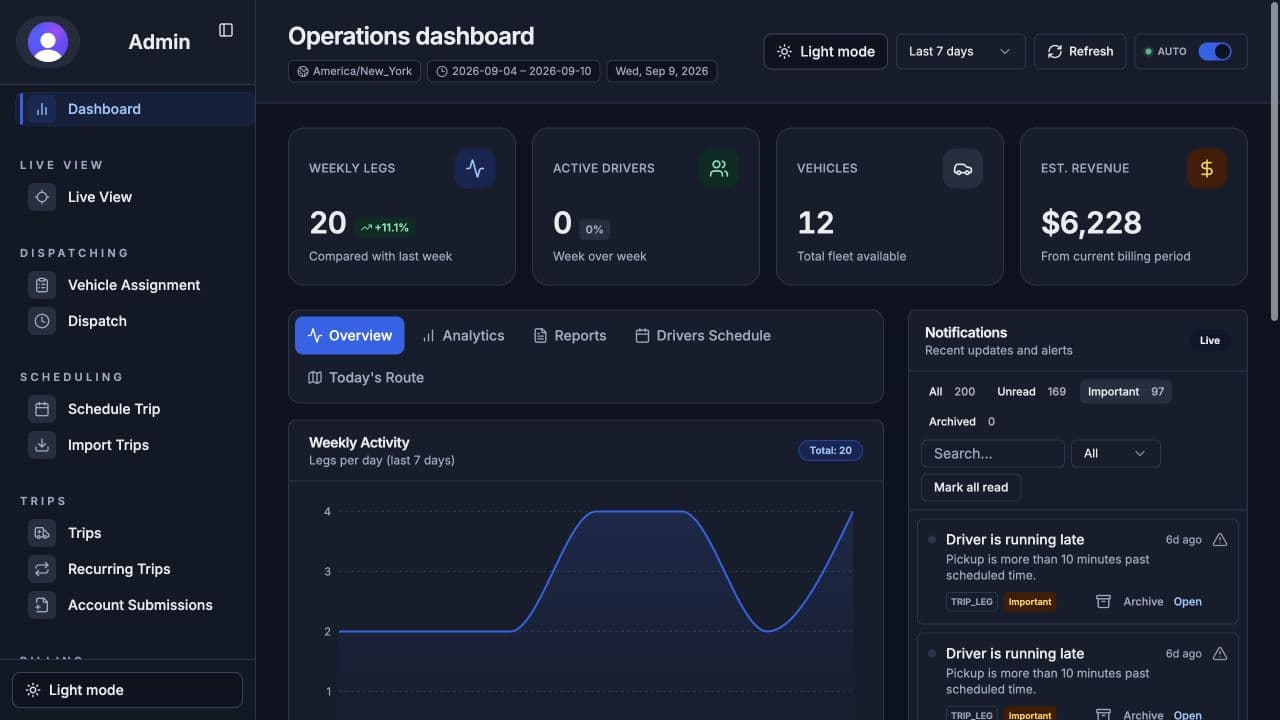Click the Dashboard bar chart icon
This screenshot has height=720, width=1280.
[x=42, y=109]
